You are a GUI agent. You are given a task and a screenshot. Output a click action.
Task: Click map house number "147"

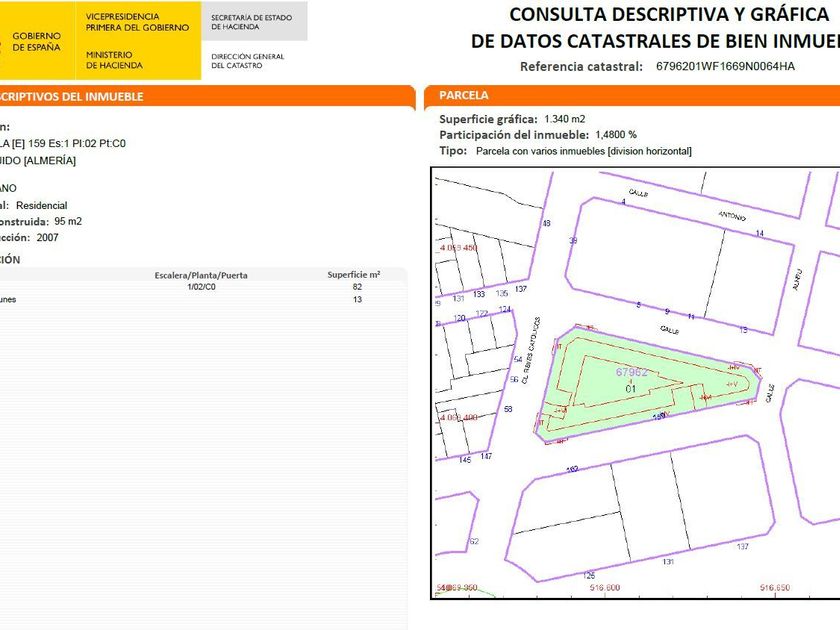[486, 456]
